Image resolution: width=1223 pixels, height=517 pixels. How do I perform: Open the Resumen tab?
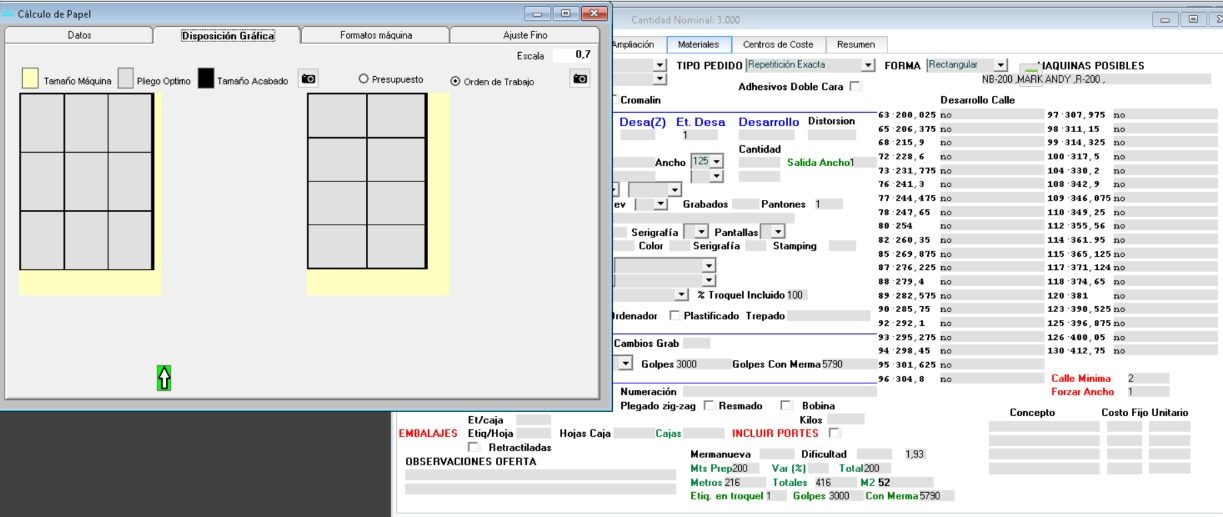[x=855, y=44]
